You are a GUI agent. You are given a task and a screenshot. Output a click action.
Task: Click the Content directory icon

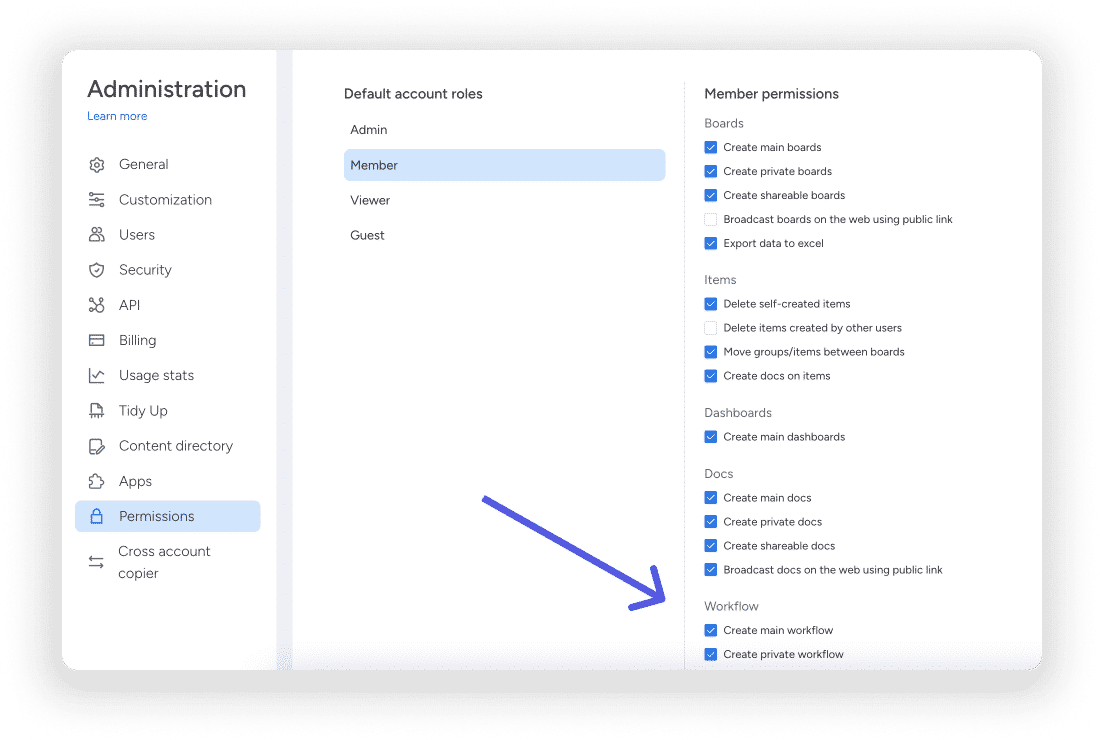pyautogui.click(x=97, y=446)
